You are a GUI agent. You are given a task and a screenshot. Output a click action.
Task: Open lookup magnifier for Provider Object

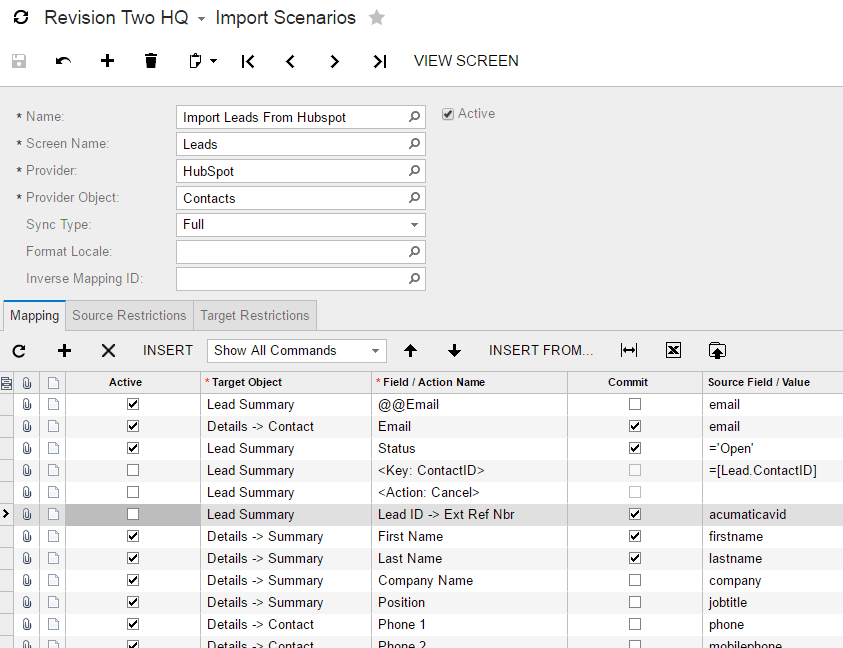tap(414, 197)
